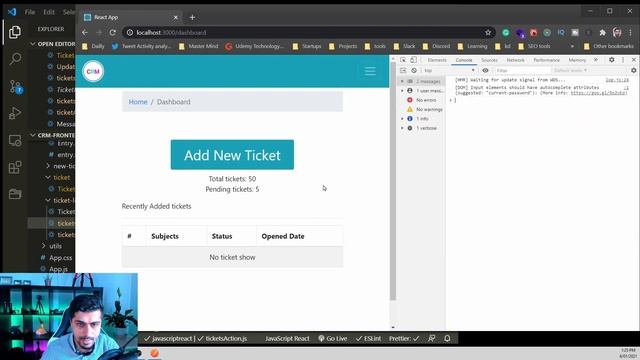Image resolution: width=640 pixels, height=360 pixels.
Task: Open goo.gl link in console message
Action: click(x=598, y=93)
